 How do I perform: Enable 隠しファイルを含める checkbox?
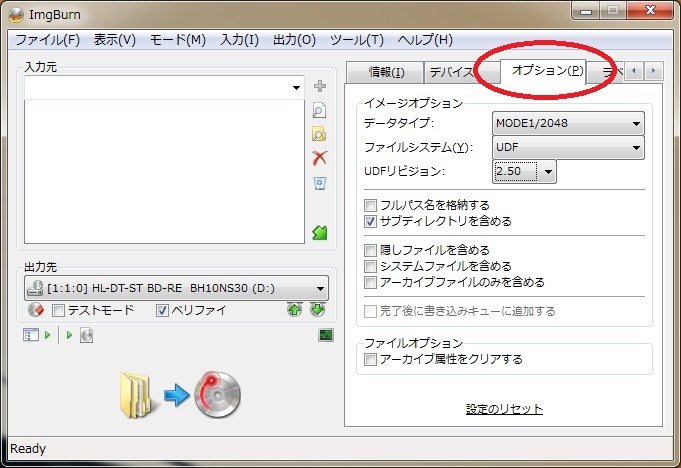pyautogui.click(x=370, y=250)
